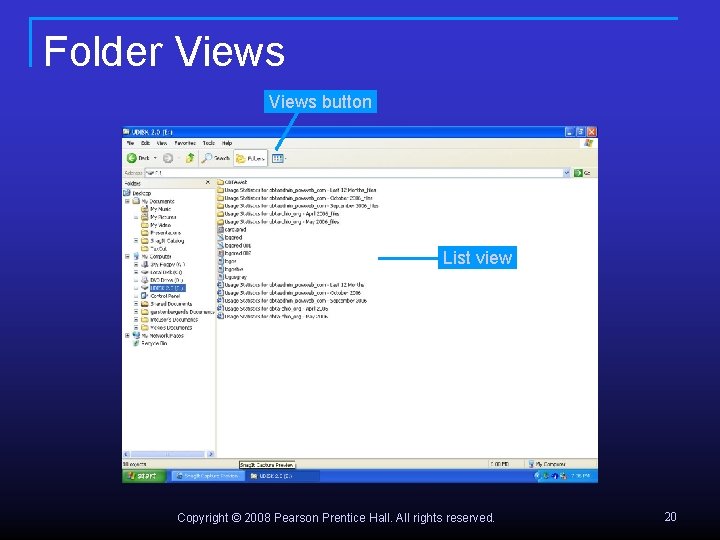
Task: Select the 'April 2006' HTML document
Action: (273, 309)
